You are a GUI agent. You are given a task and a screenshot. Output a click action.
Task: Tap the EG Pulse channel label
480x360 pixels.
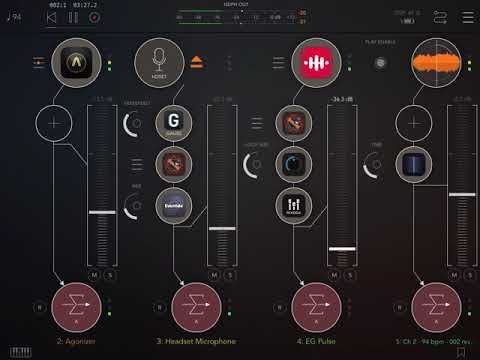316,341
